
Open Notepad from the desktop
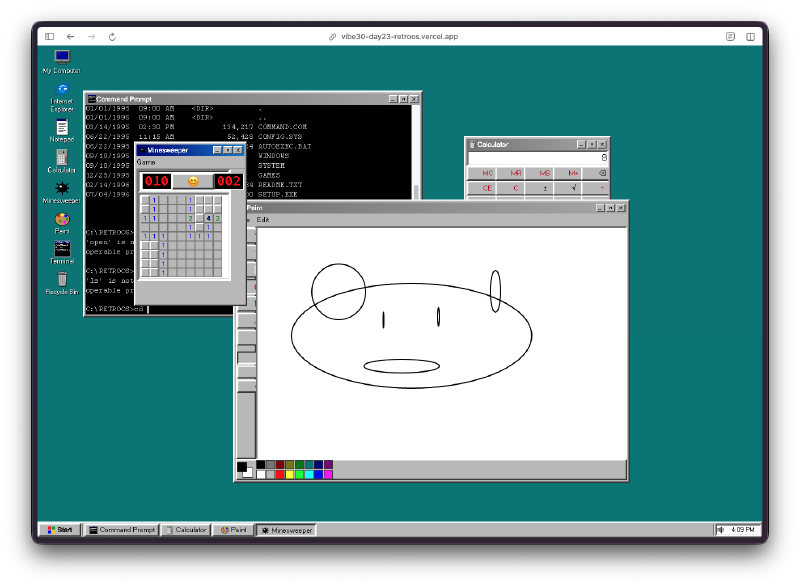pos(61,128)
